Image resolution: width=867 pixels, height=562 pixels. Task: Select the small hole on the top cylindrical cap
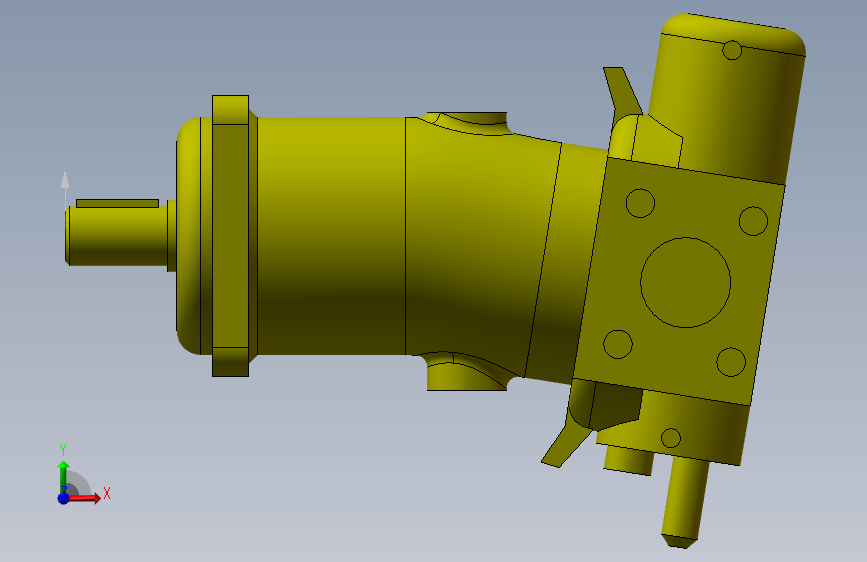point(732,50)
